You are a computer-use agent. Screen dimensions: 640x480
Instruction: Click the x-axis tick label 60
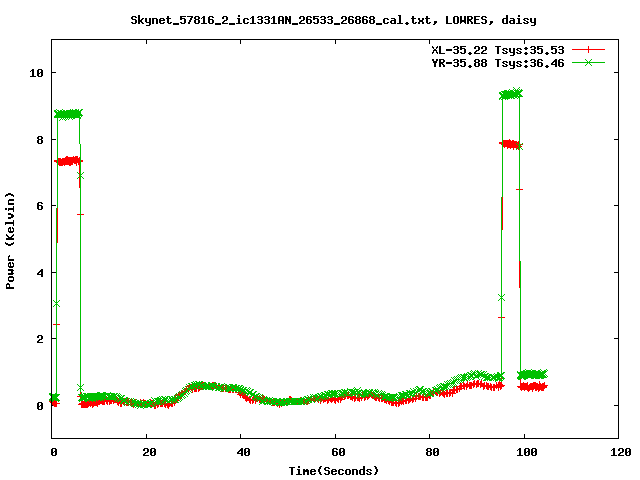[x=338, y=452]
